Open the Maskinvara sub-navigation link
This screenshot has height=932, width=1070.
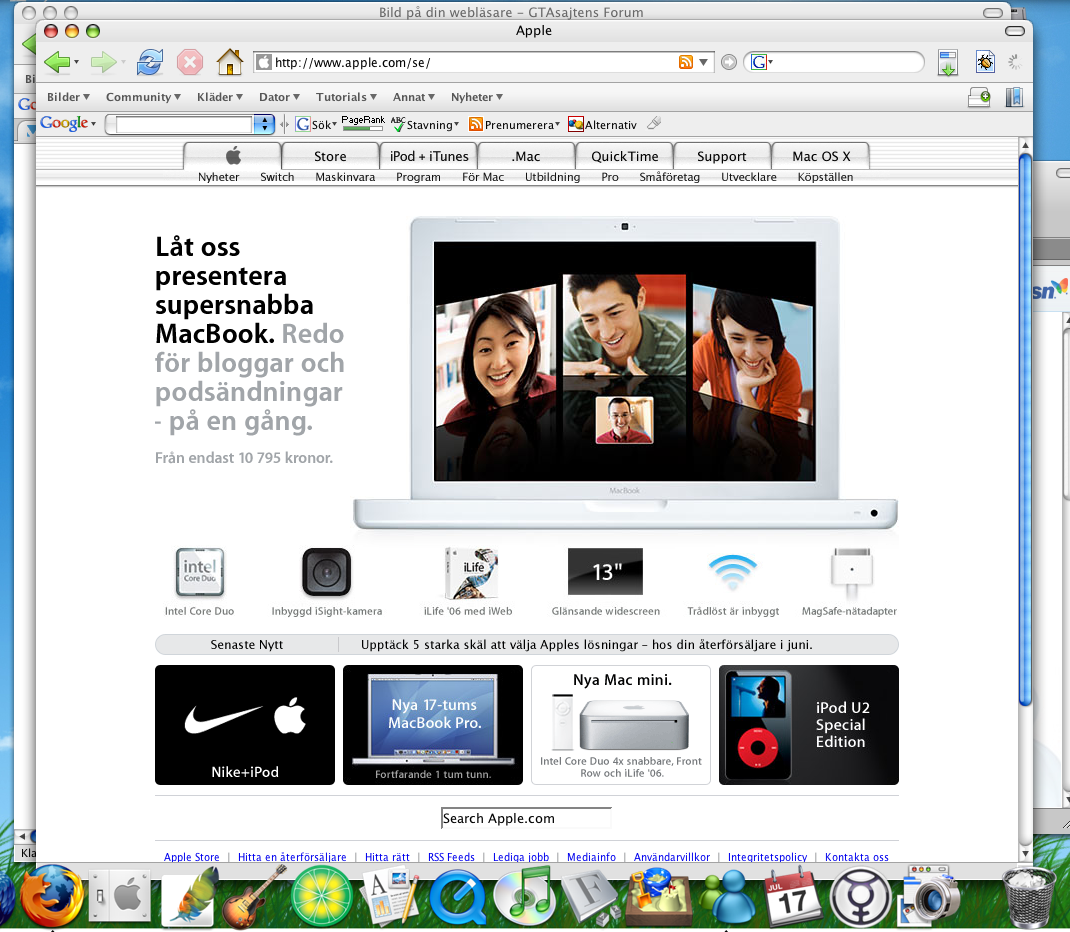coord(345,177)
